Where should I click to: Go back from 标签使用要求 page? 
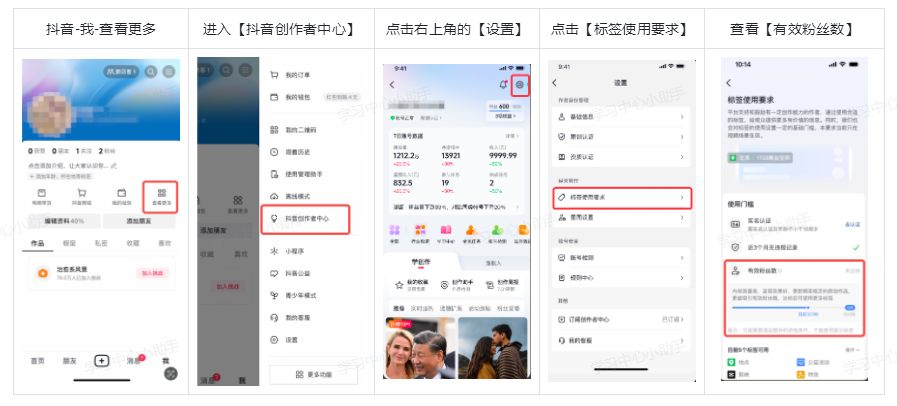click(729, 83)
